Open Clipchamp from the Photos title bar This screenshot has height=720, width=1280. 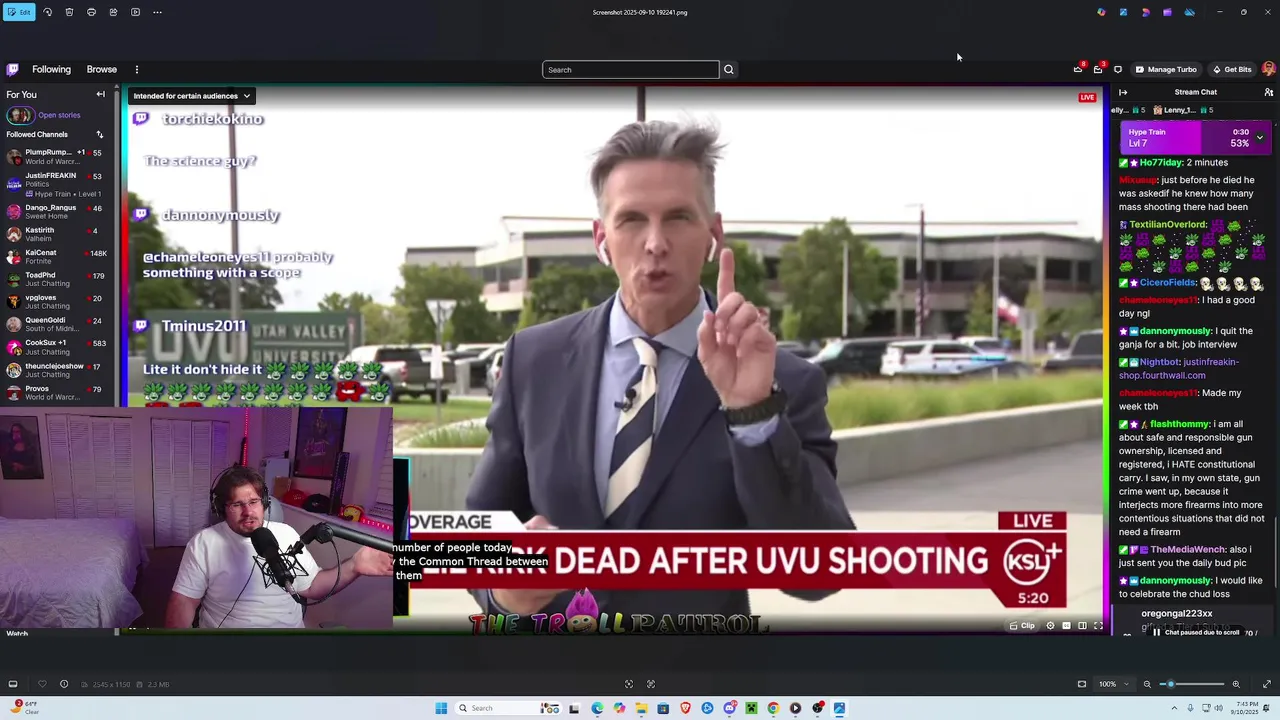[1167, 12]
